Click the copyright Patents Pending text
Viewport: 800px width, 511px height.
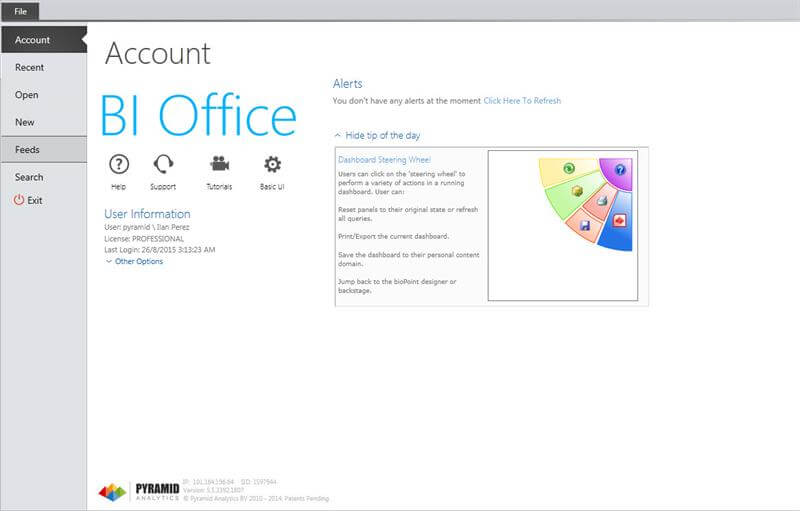(x=256, y=499)
